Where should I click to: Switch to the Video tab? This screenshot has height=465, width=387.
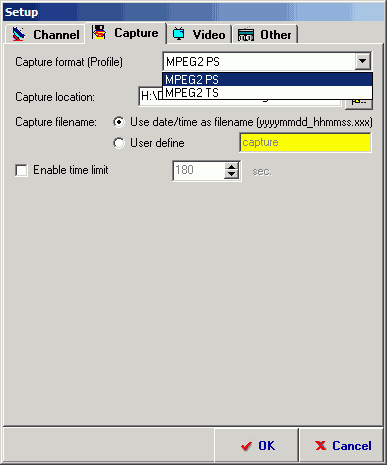[199, 34]
